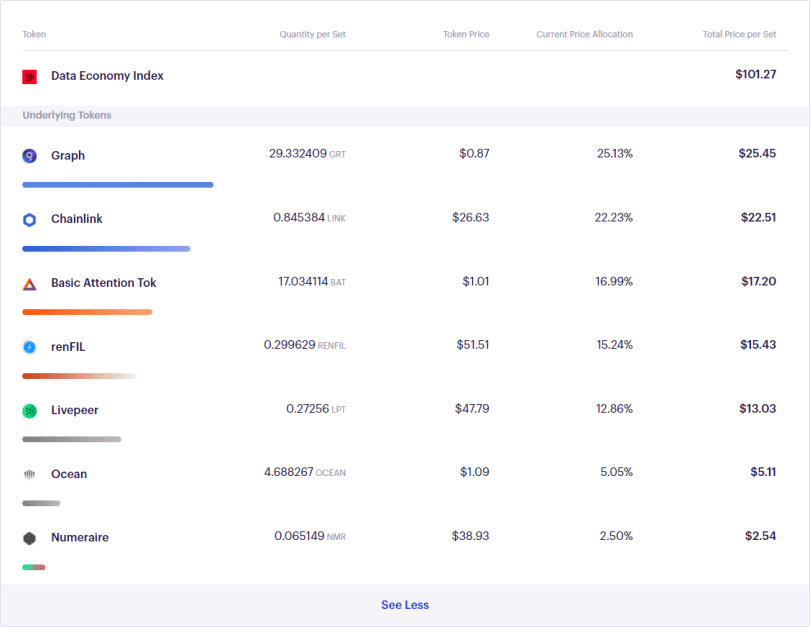Click the Numeraire dark hexagon icon

(x=29, y=538)
